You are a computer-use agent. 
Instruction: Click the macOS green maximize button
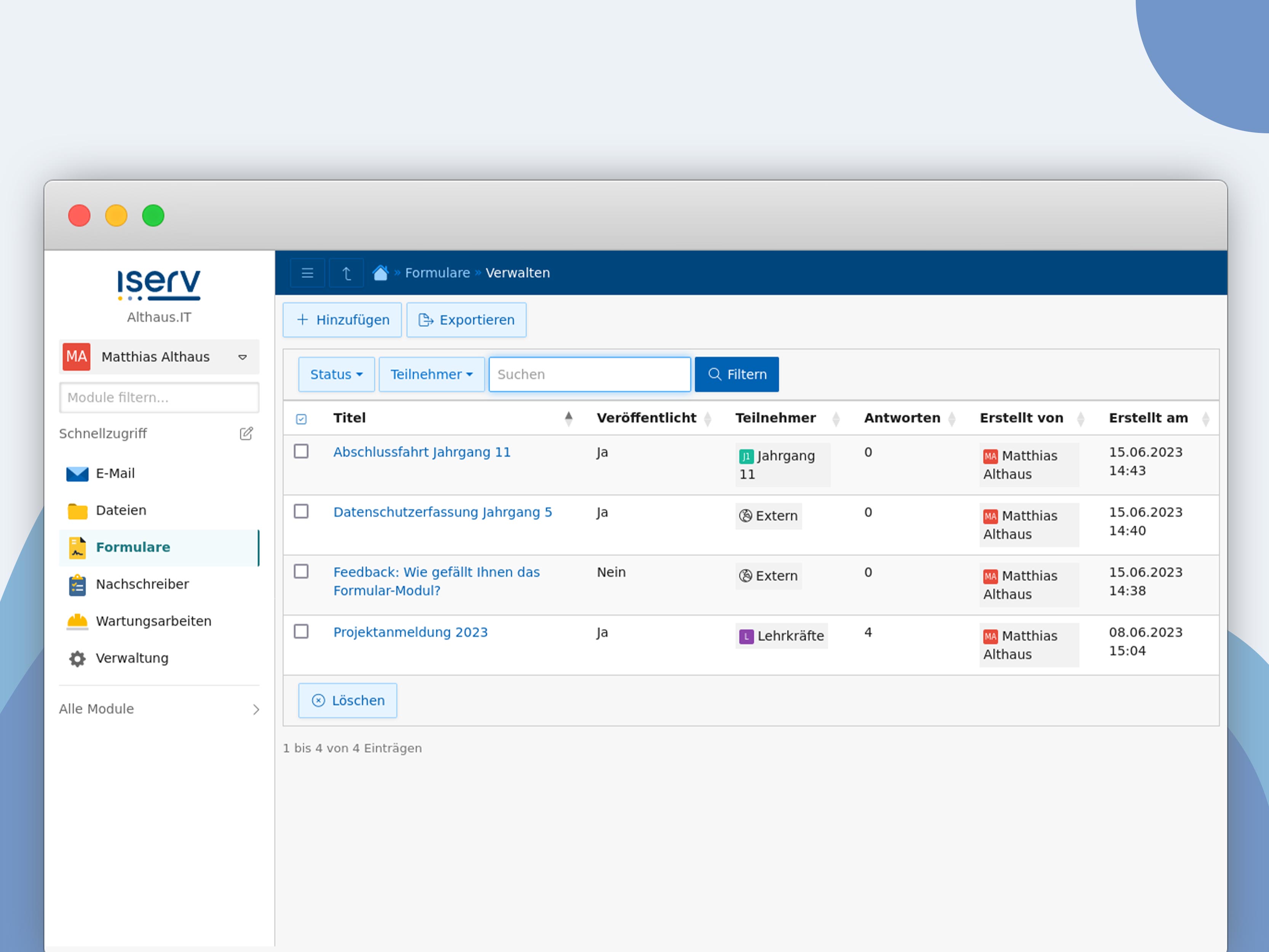(x=153, y=216)
